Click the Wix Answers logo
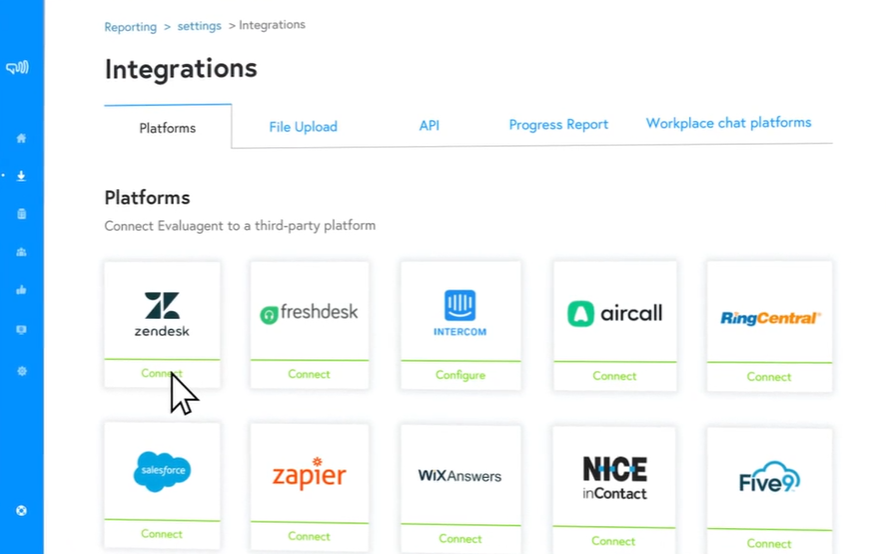 [x=460, y=476]
